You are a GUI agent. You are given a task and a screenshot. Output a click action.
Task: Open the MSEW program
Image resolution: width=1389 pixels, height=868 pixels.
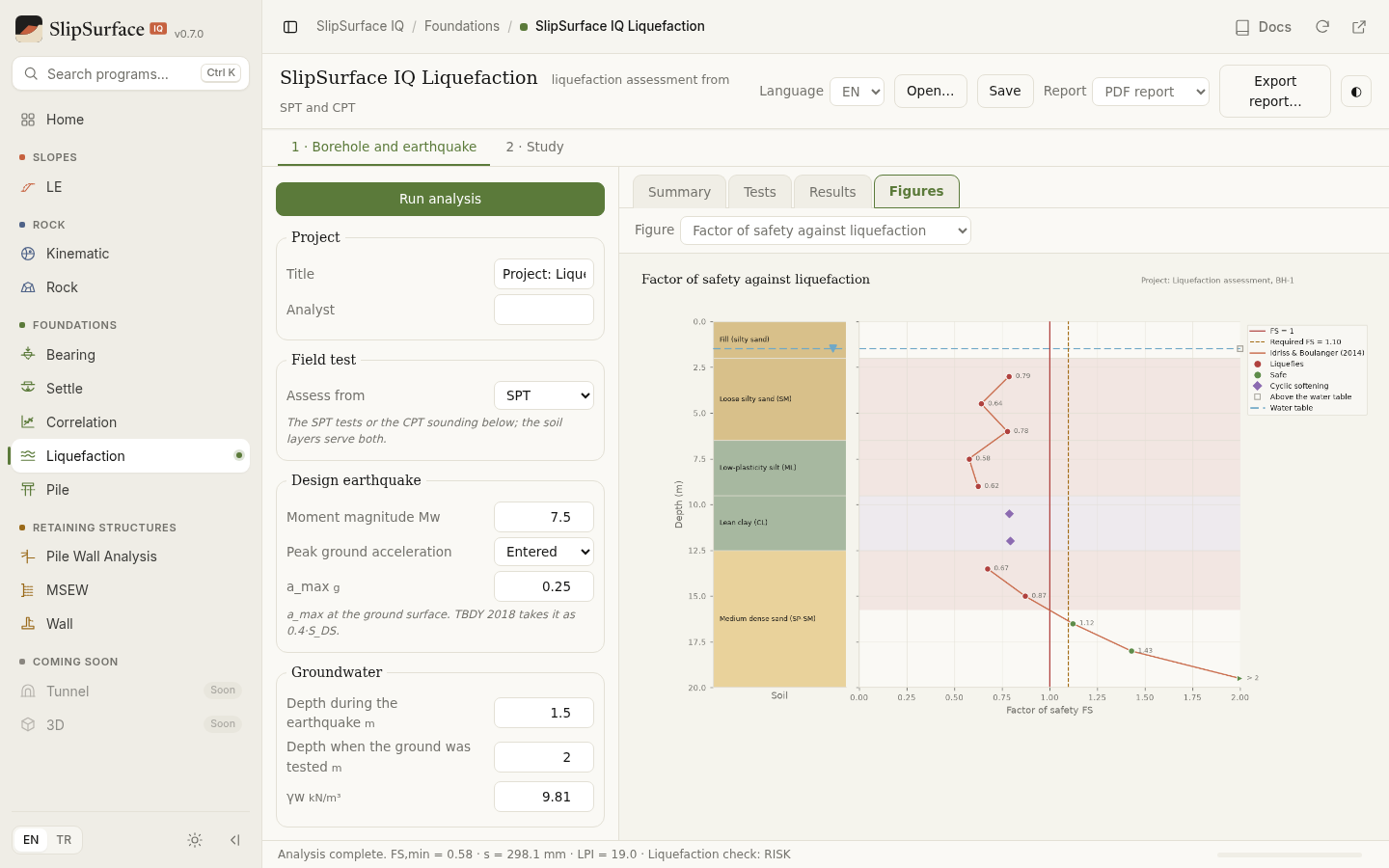[130, 590]
